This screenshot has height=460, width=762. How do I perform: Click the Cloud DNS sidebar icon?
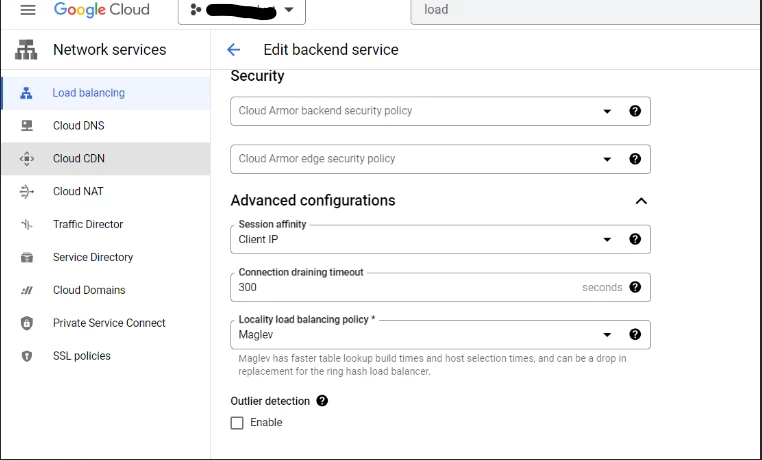click(x=27, y=126)
